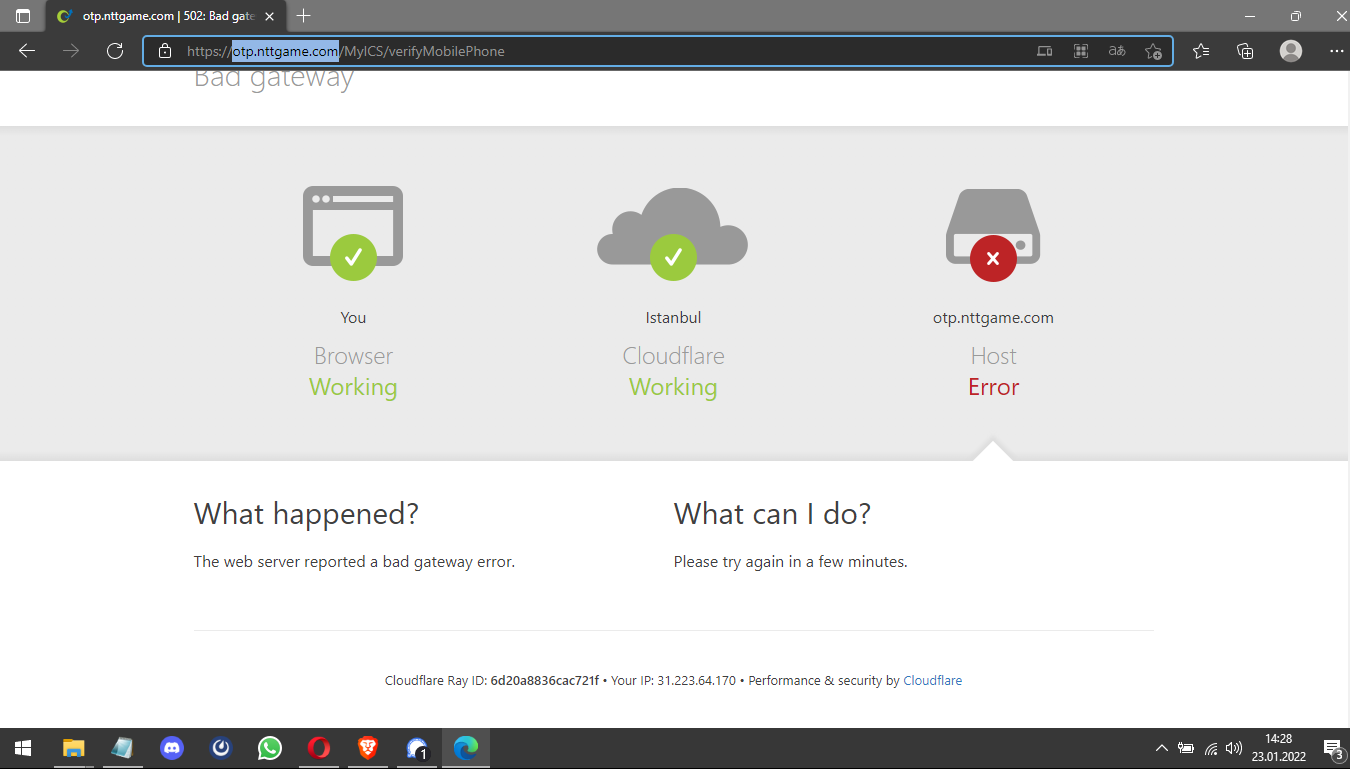Open the notepad app in the taskbar
The height and width of the screenshot is (769, 1350).
tap(123, 748)
